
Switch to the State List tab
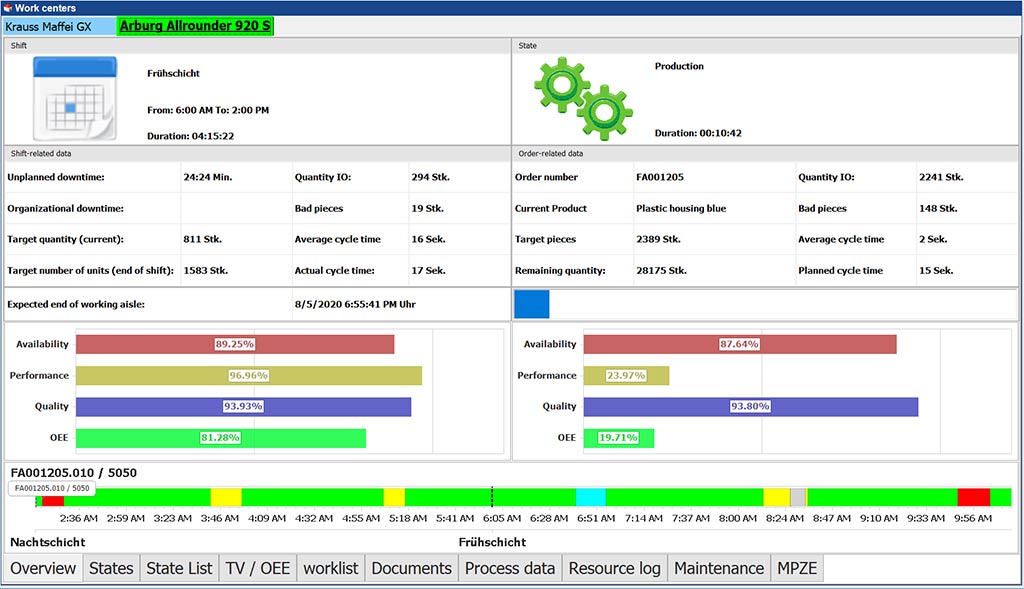[179, 568]
